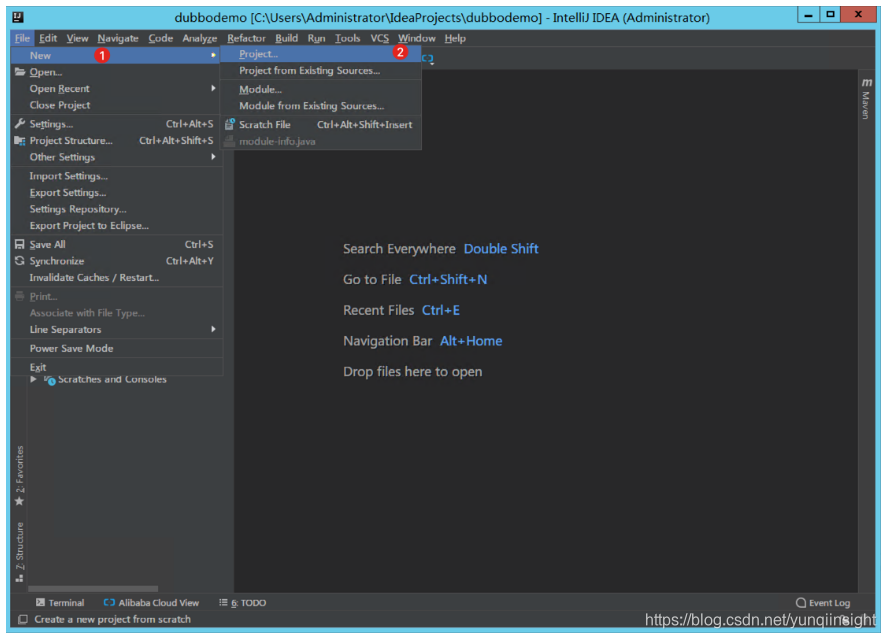Click the Synchronize refresh icon
Image resolution: width=887 pixels, height=639 pixels.
(x=20, y=261)
